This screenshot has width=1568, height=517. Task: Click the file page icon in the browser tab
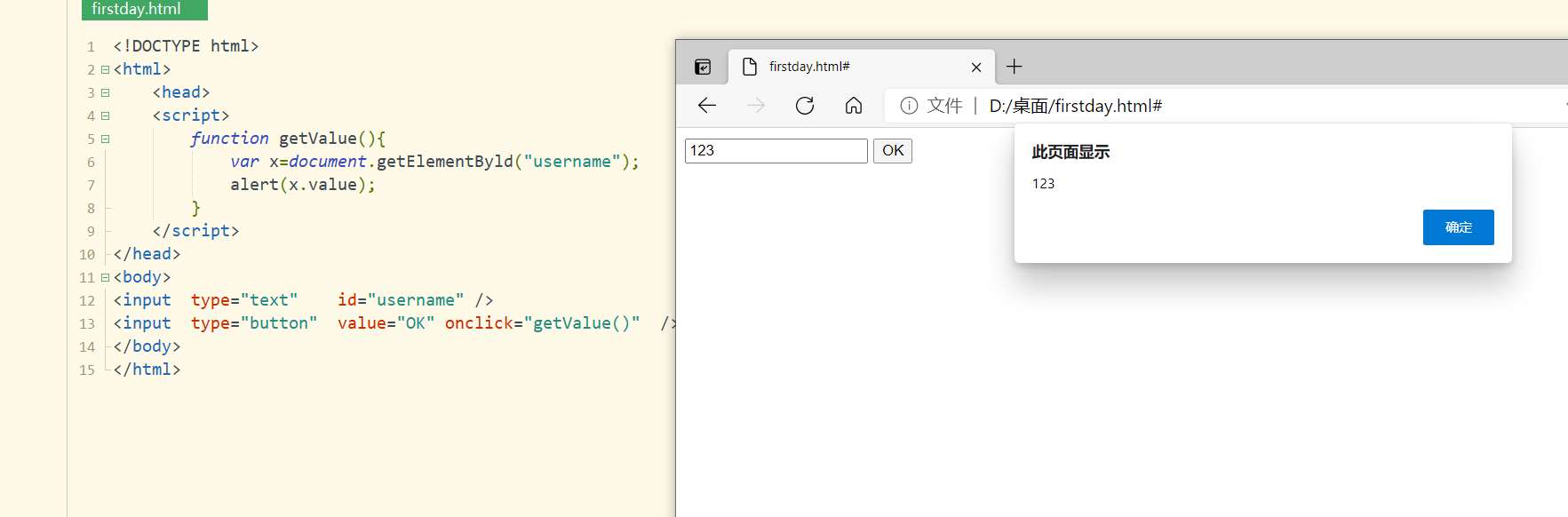[x=749, y=67]
